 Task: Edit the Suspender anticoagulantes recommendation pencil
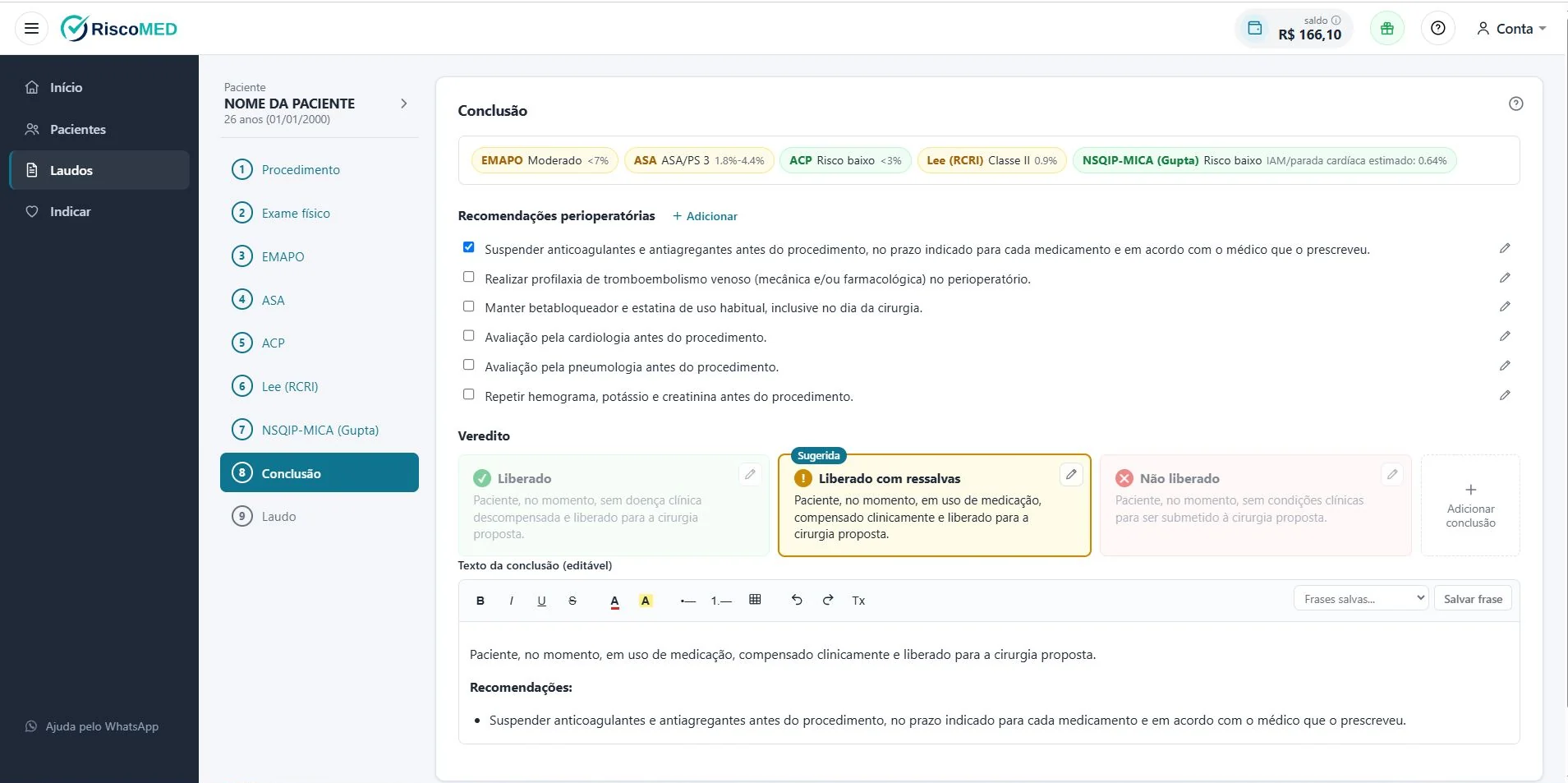[1504, 248]
